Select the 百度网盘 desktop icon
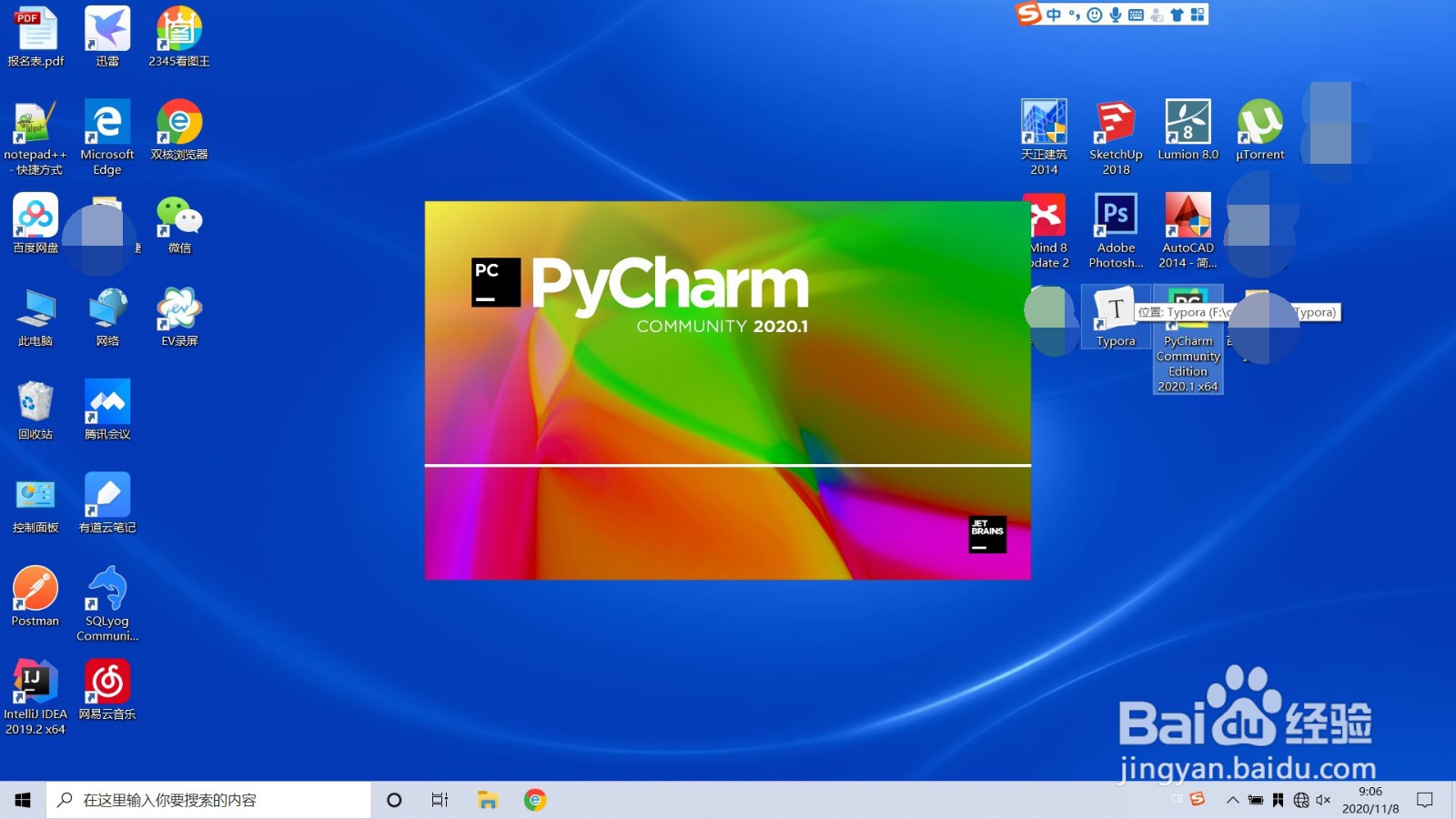The height and width of the screenshot is (819, 1456). point(35,224)
